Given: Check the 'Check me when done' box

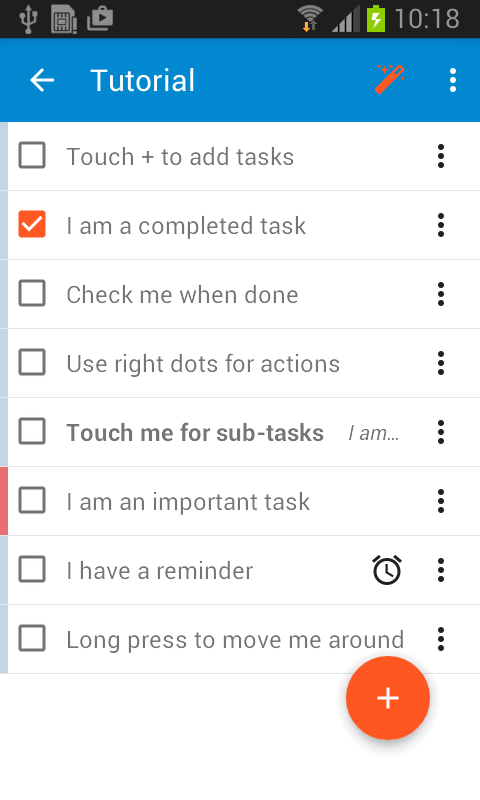Looking at the screenshot, I should 32,293.
